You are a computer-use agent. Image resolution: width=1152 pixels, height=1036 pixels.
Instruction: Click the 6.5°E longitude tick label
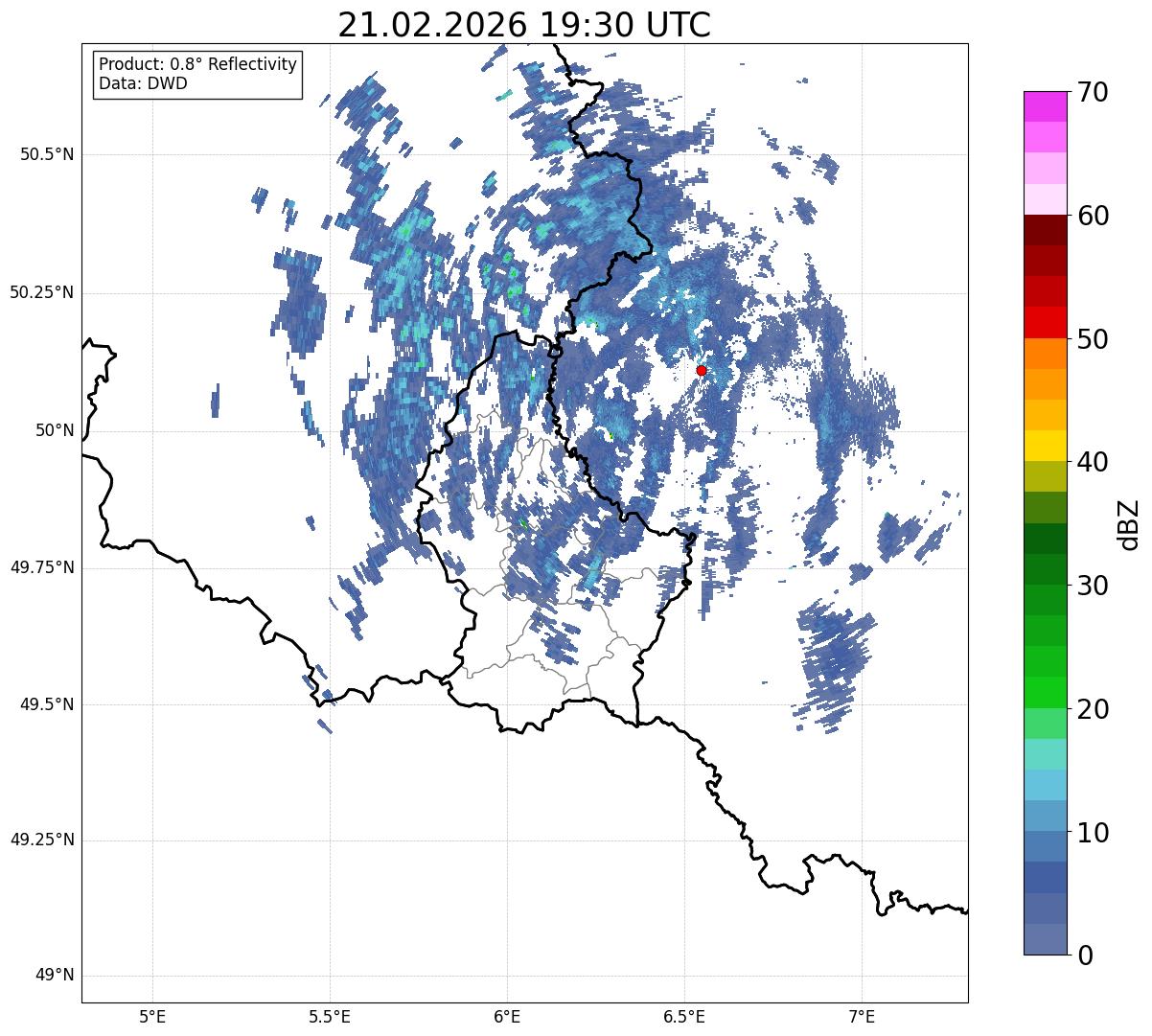click(684, 1016)
